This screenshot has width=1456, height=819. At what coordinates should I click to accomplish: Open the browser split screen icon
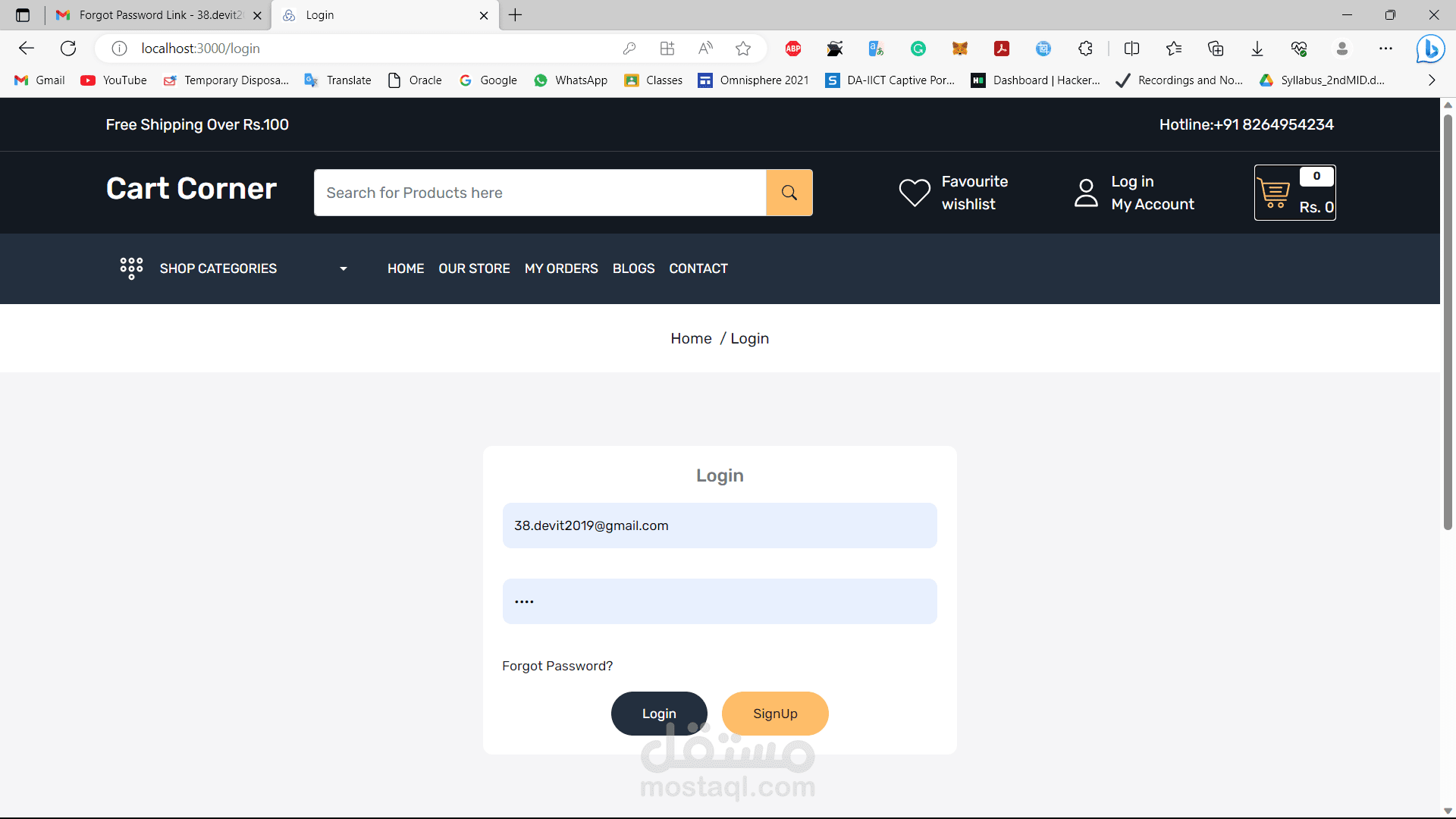[x=1131, y=49]
